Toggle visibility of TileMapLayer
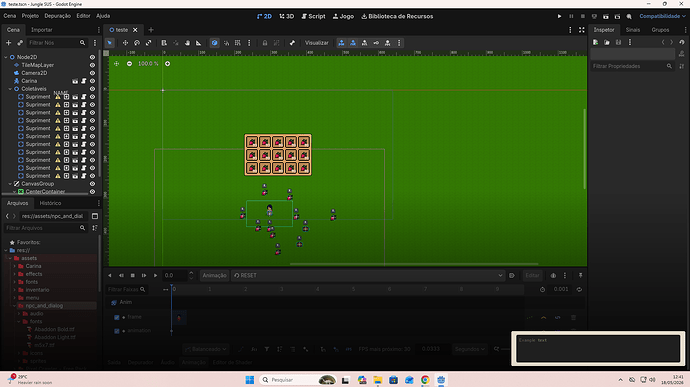Screen dimensions: 690x387 coord(92,65)
